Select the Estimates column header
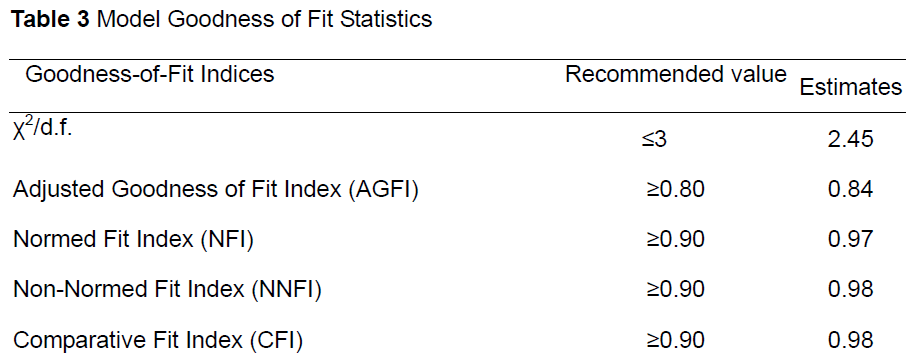This screenshot has height=361, width=911. click(x=851, y=88)
